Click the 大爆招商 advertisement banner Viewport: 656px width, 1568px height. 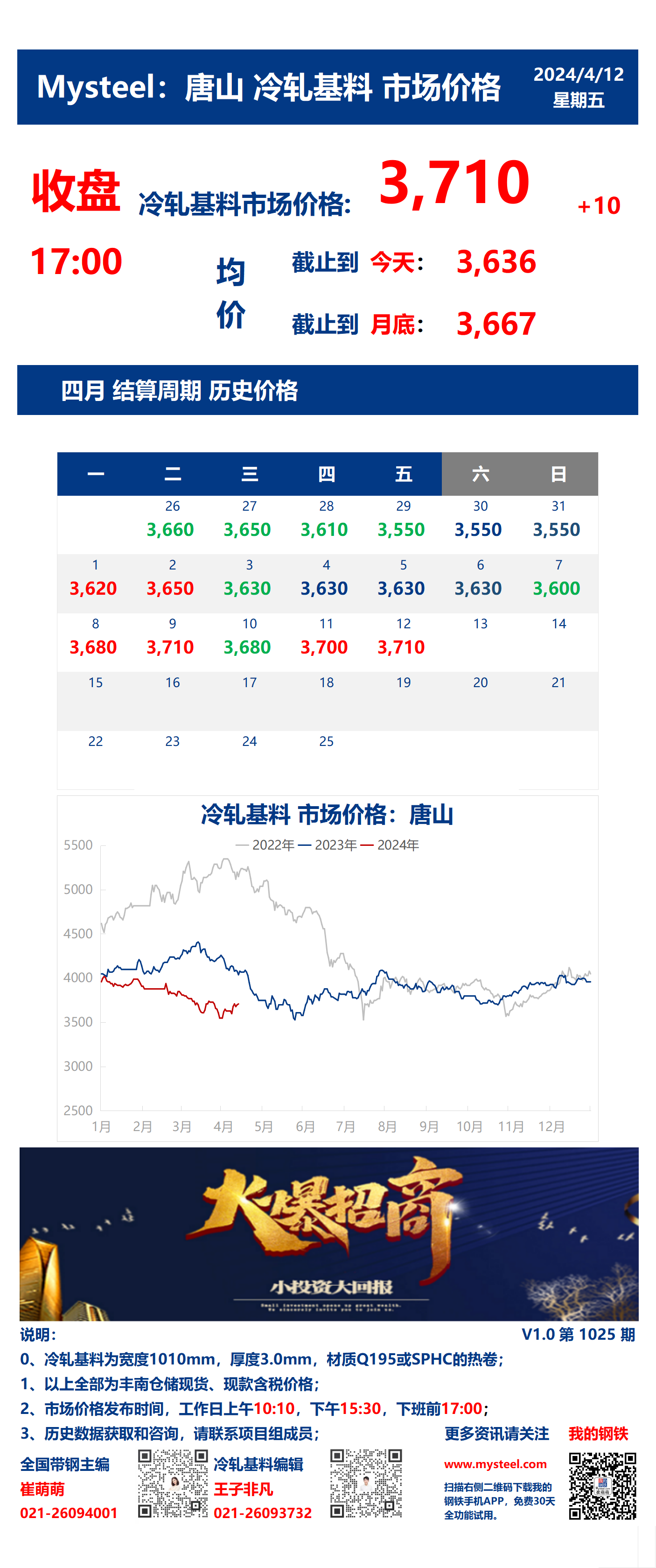click(328, 1234)
